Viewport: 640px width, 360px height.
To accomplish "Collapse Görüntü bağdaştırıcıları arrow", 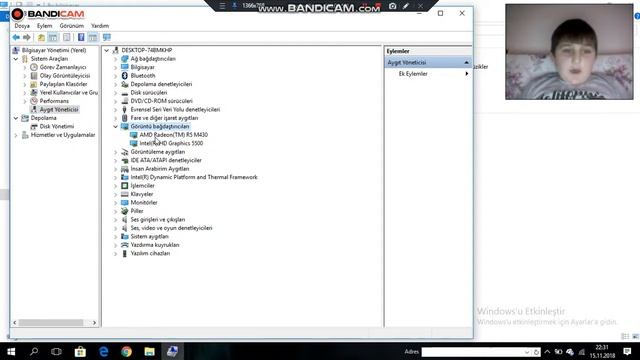I will (x=116, y=127).
